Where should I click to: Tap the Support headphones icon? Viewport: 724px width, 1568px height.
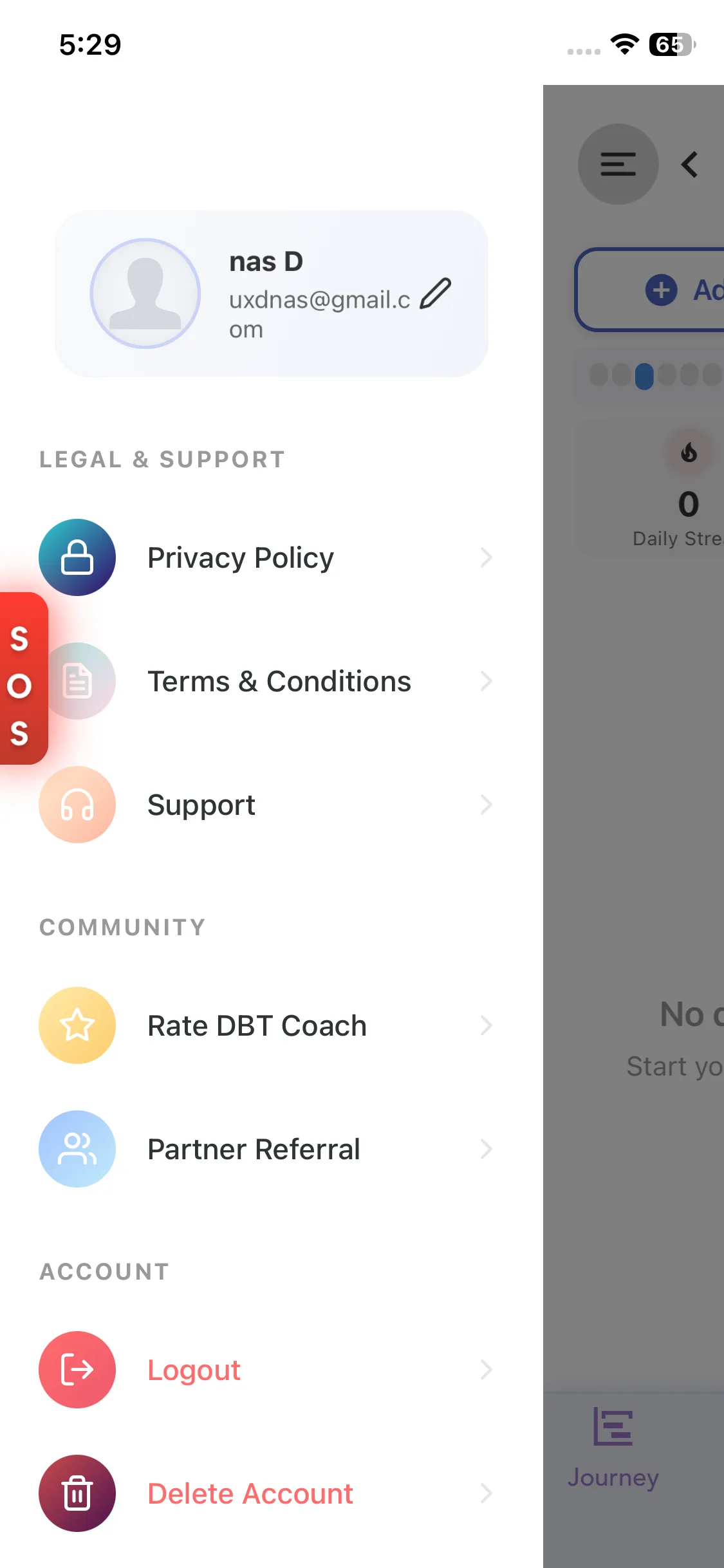tap(77, 805)
